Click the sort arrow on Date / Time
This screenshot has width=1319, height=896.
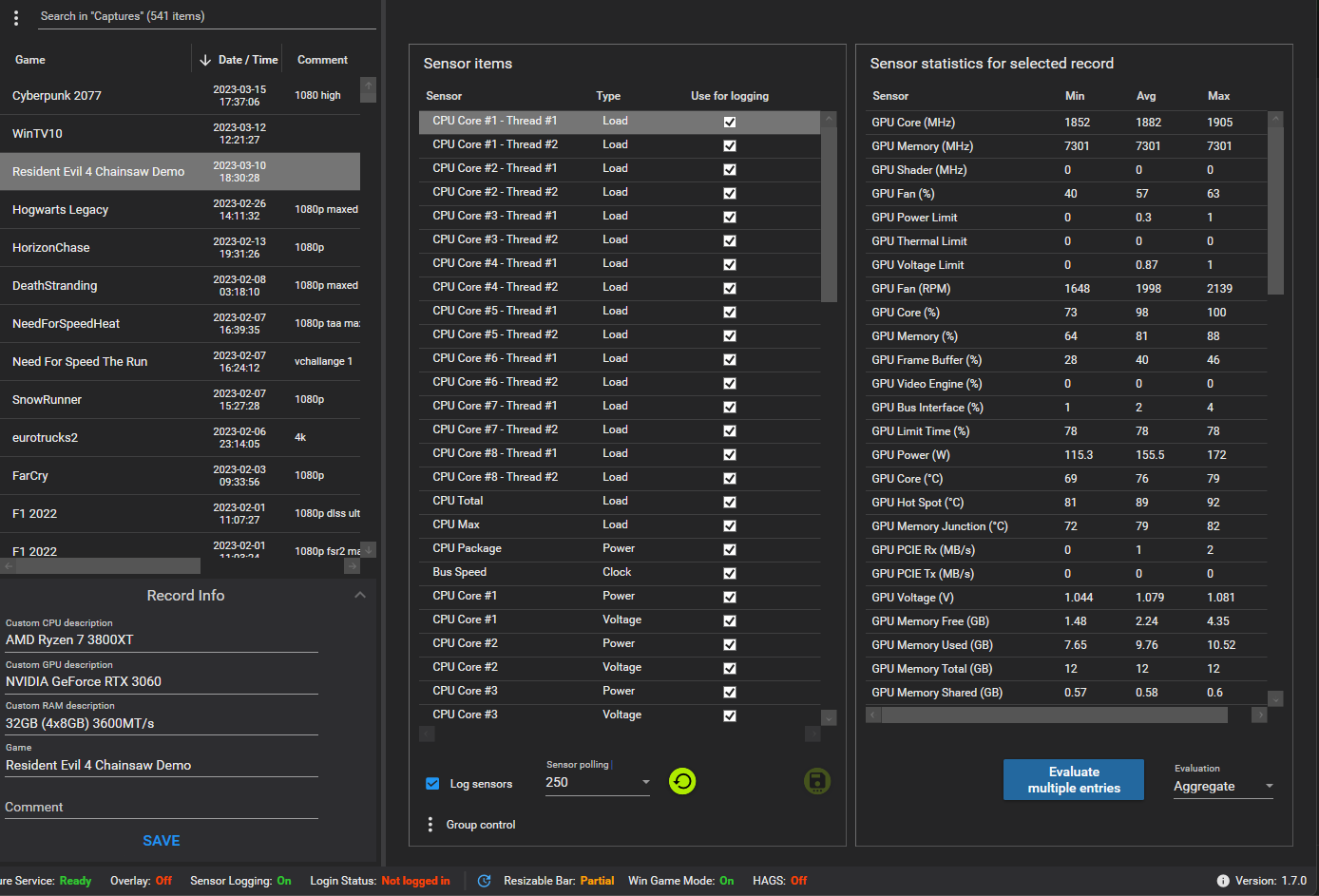click(205, 60)
